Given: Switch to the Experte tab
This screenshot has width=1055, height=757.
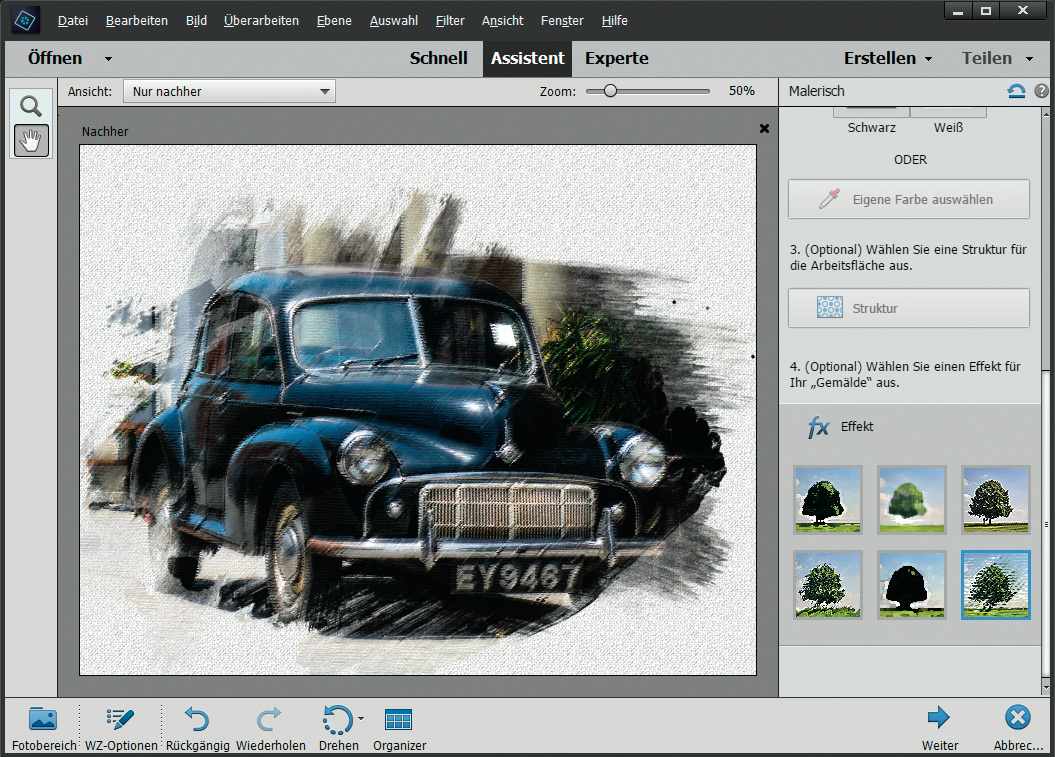Looking at the screenshot, I should point(616,58).
